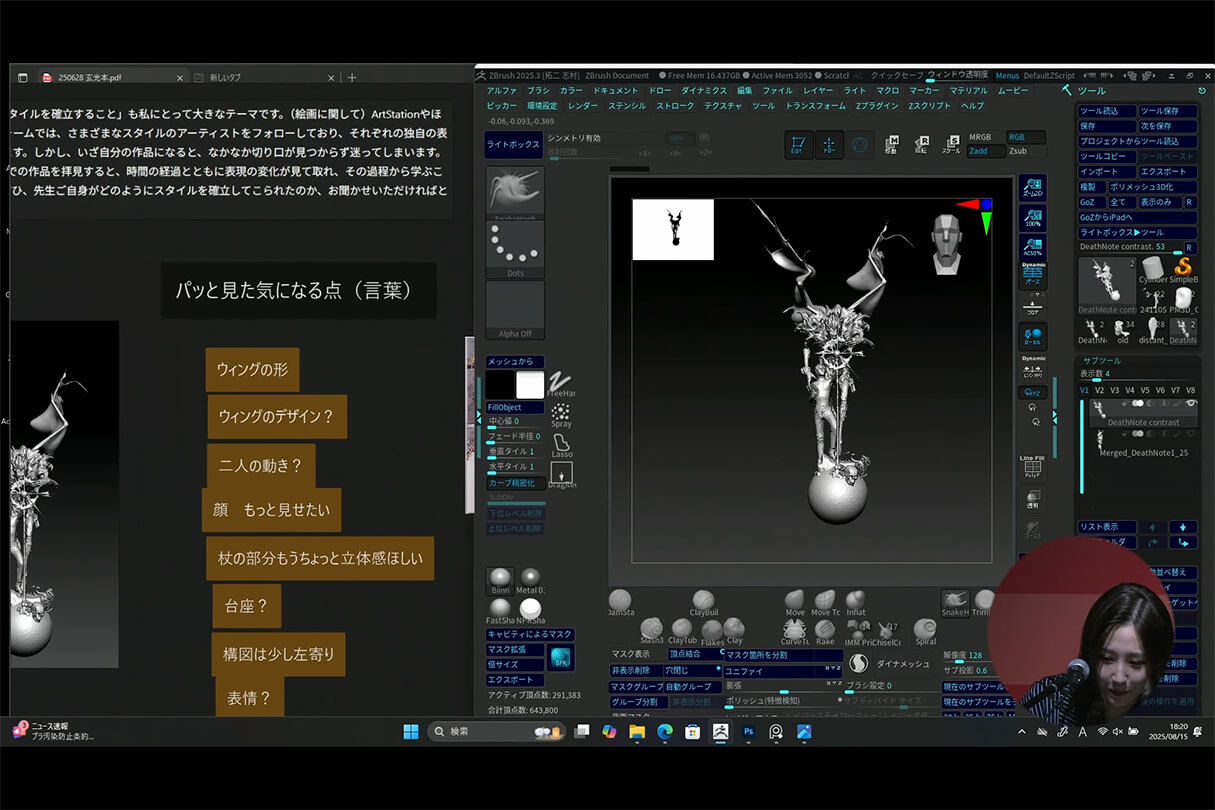Expand the Menus dropdown
The height and width of the screenshot is (810, 1215).
point(1007,75)
